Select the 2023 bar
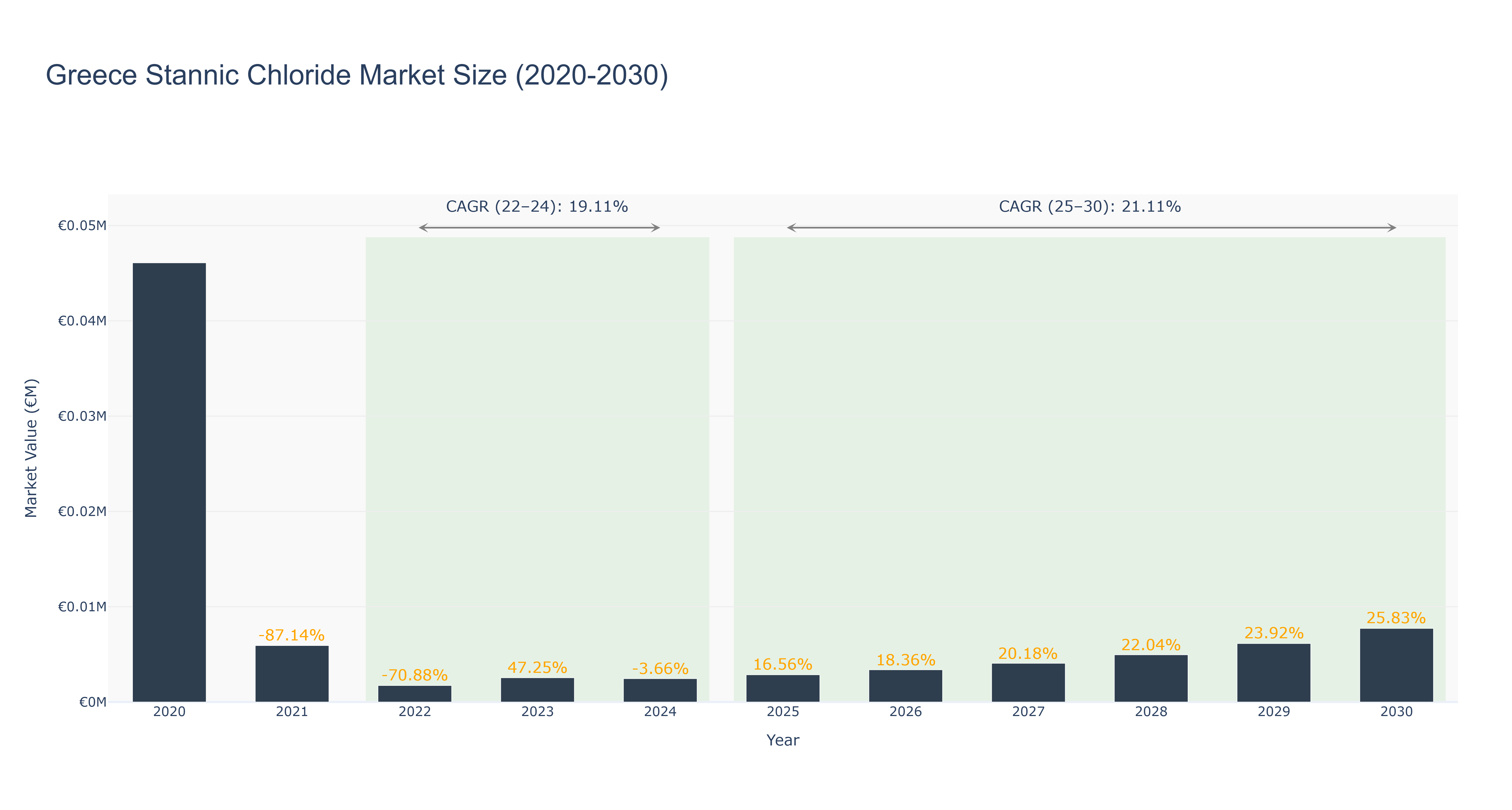The width and height of the screenshot is (1512, 810). 538,690
